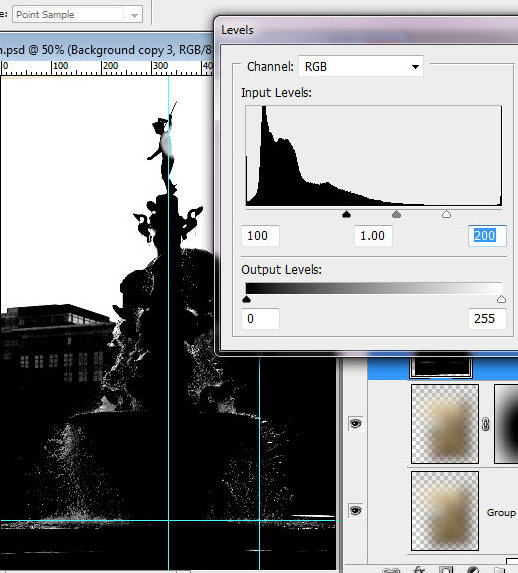Open the fx layer style menu
Viewport: 518px width, 573px height.
pos(418,570)
